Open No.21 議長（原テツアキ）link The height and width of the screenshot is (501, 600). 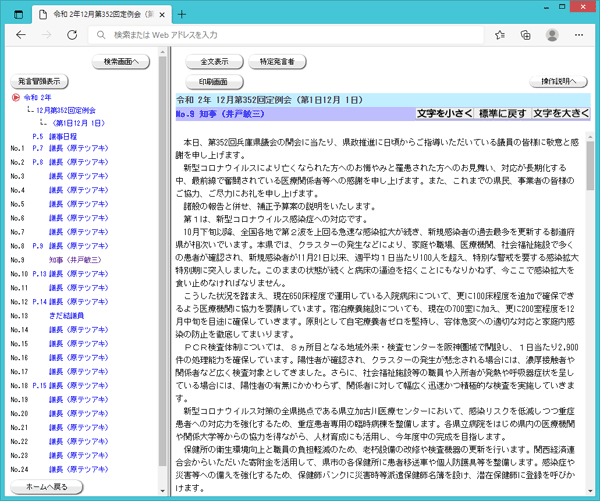[x=78, y=428]
